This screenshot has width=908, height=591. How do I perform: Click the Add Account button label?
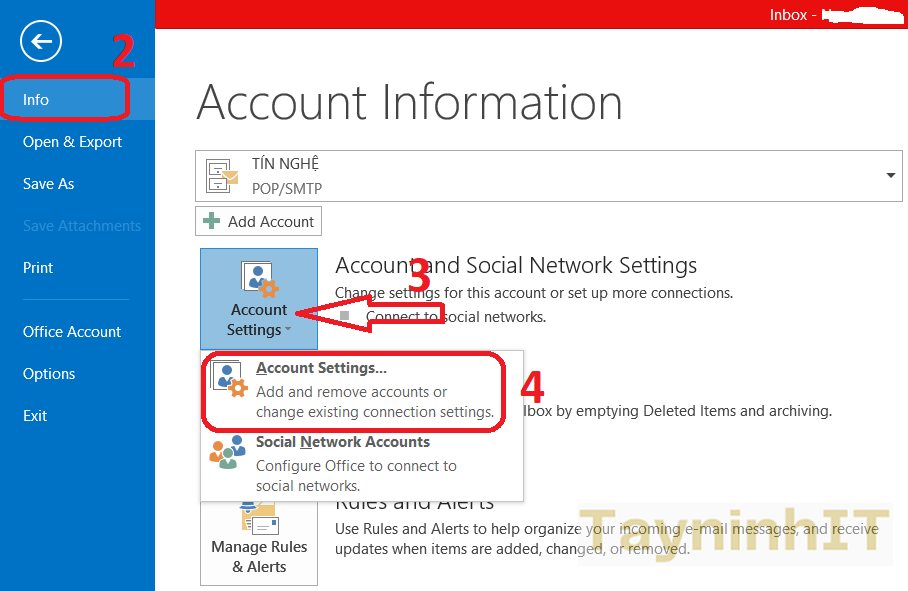point(271,221)
